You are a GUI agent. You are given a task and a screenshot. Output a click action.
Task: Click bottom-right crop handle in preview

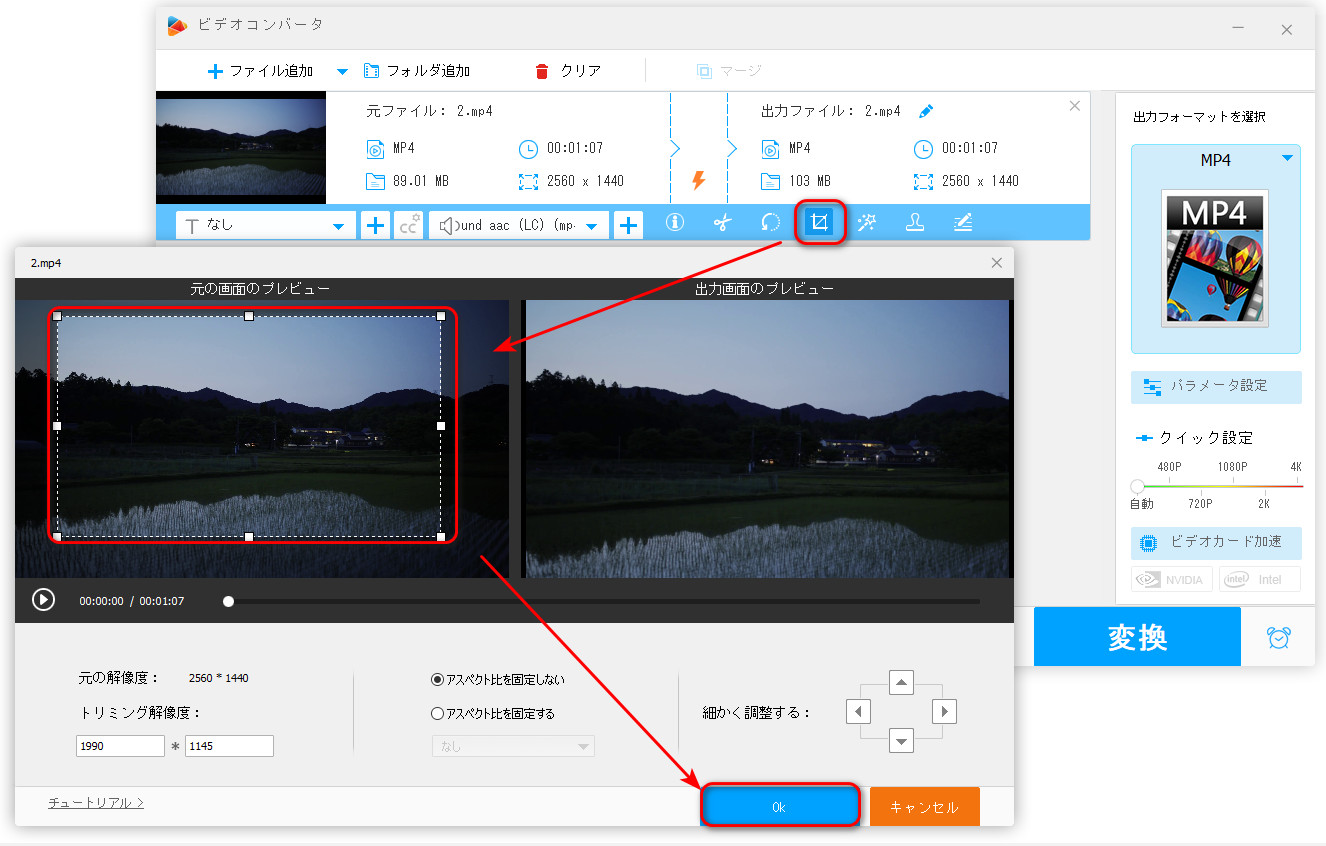(x=440, y=537)
